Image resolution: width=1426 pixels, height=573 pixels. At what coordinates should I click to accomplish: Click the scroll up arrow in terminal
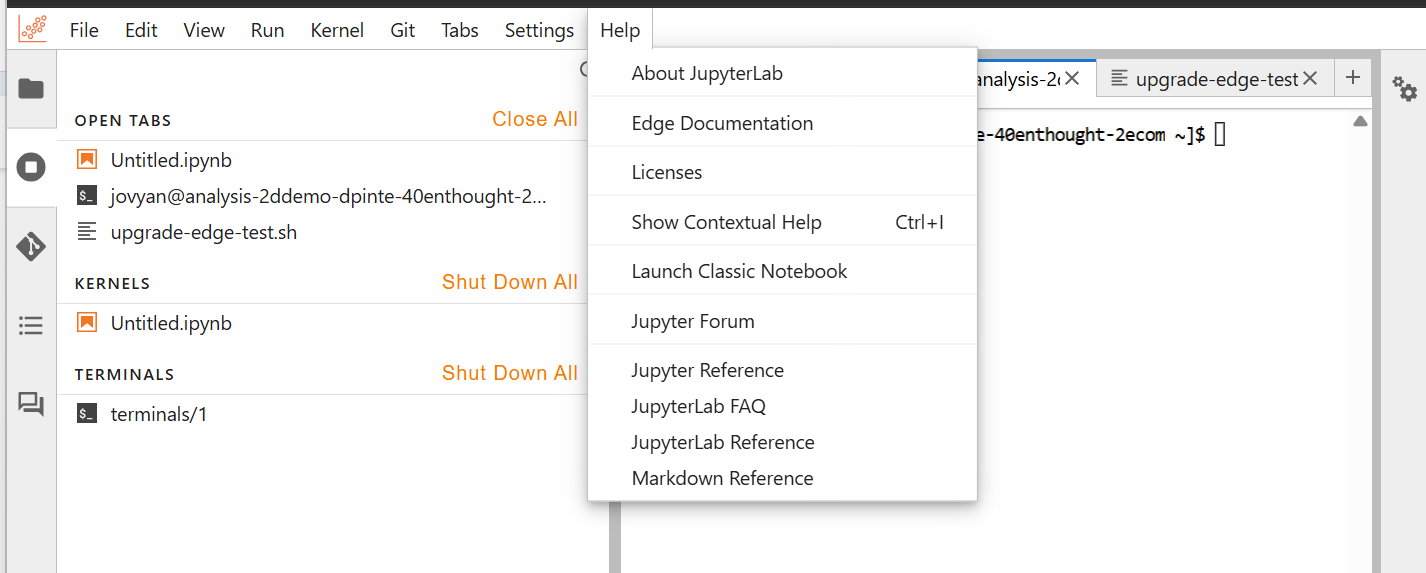1360,122
